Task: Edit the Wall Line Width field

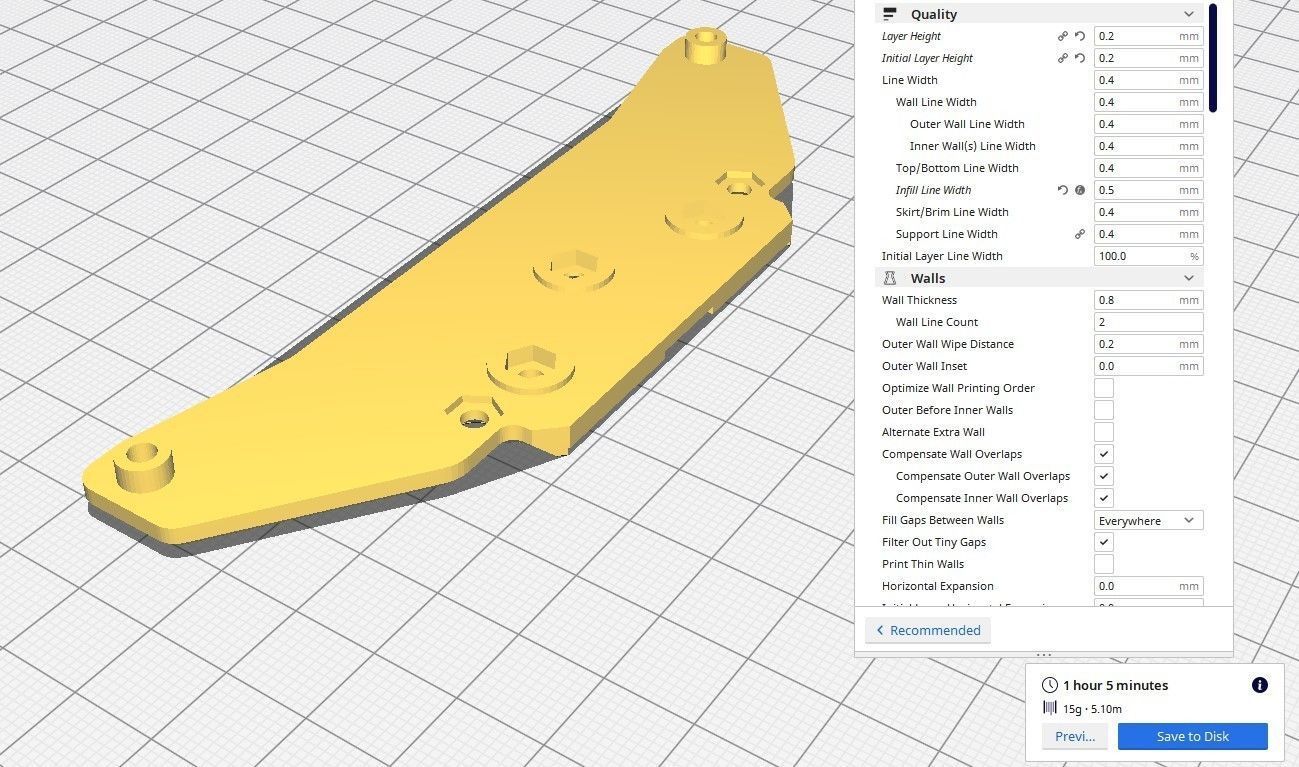Action: [1148, 102]
